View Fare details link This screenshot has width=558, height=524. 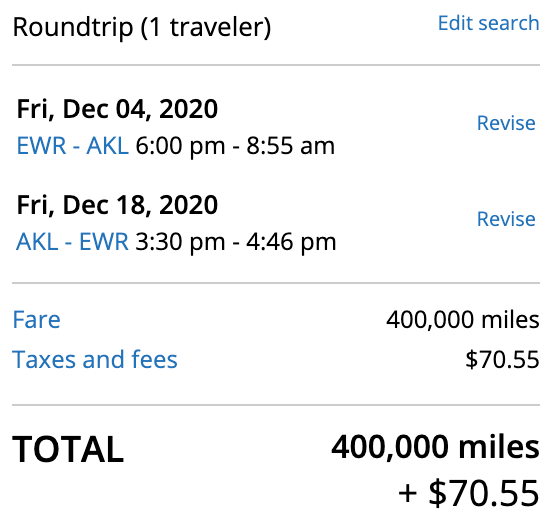pos(36,320)
